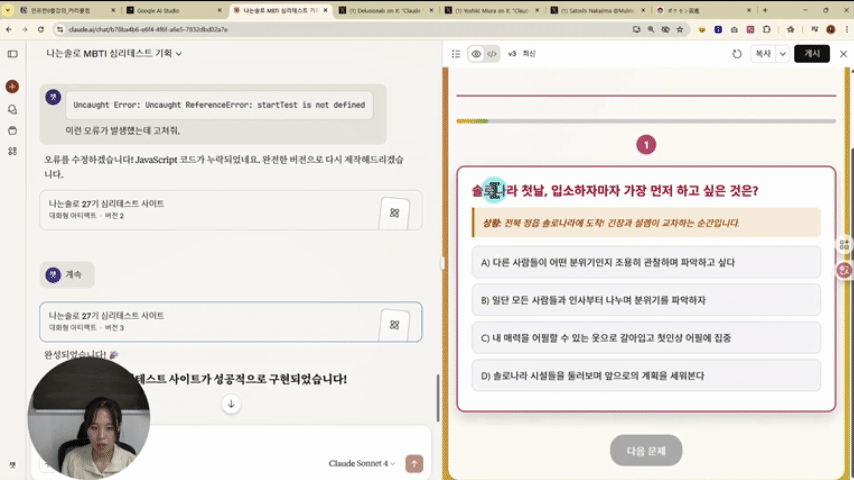The width and height of the screenshot is (854, 480).
Task: Click the pink avatar icon on the preview's right edge
Action: point(844,270)
